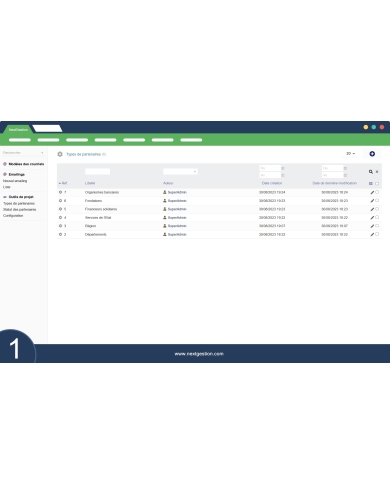Open Outils de projet section in sidebar
The image size is (390, 484).
(21, 197)
